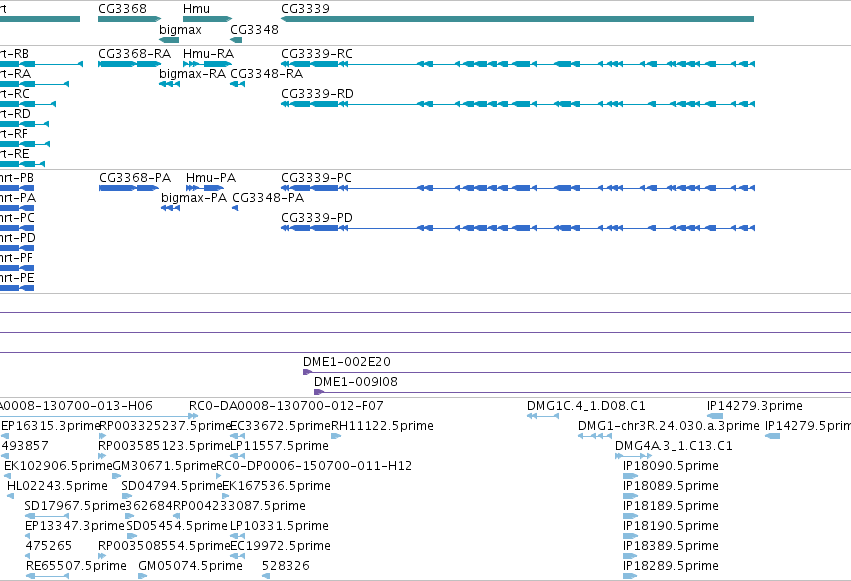The height and width of the screenshot is (581, 851).
Task: Select the Hmu-PA protein label
Action: 211,178
